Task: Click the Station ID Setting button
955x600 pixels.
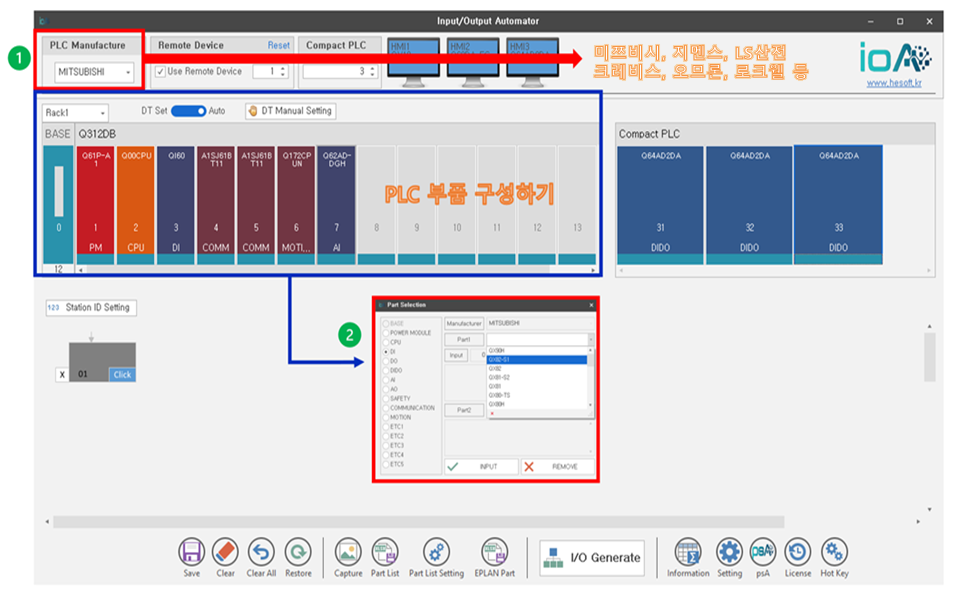Action: click(91, 308)
